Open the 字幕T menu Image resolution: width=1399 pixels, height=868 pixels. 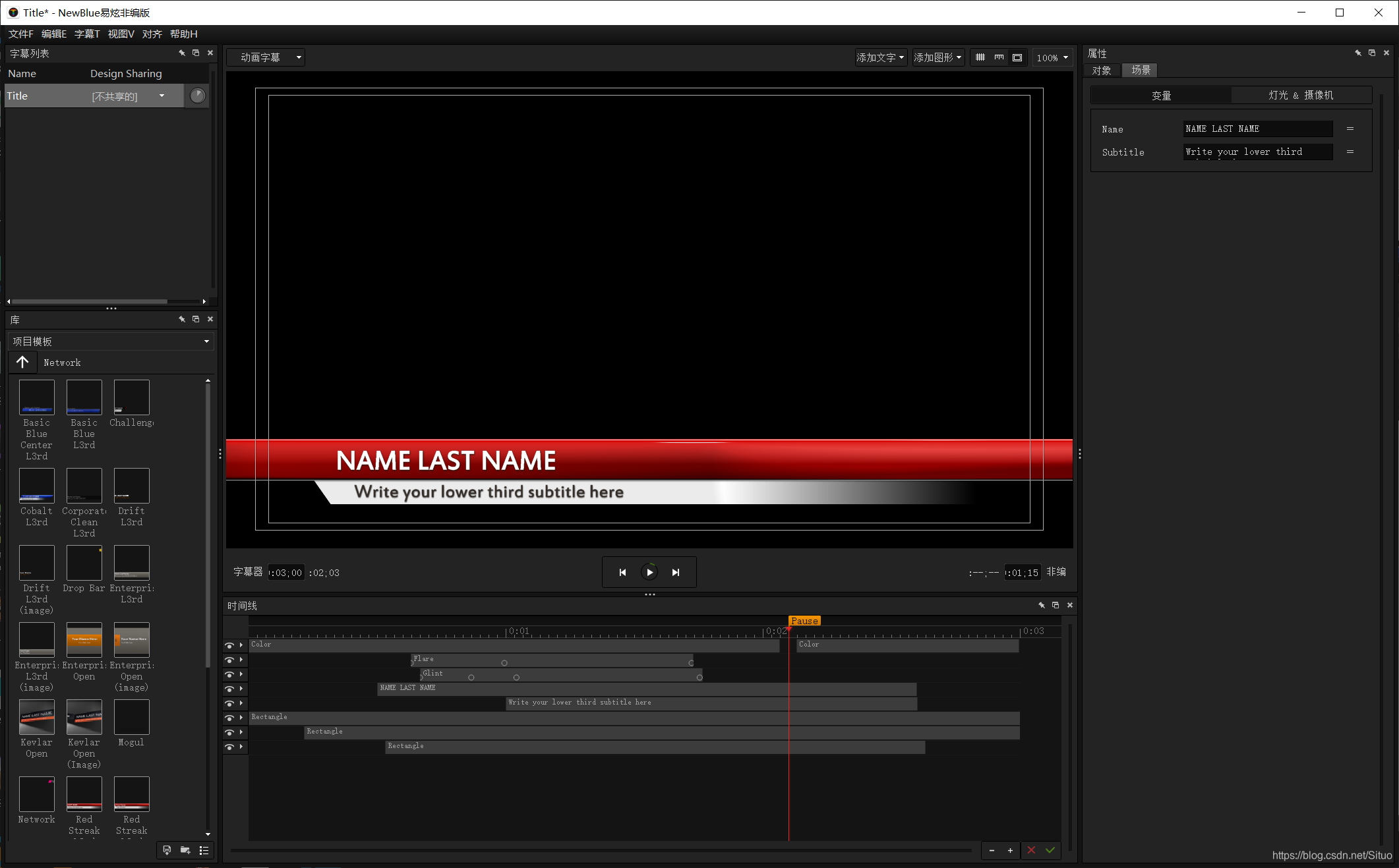pos(87,34)
